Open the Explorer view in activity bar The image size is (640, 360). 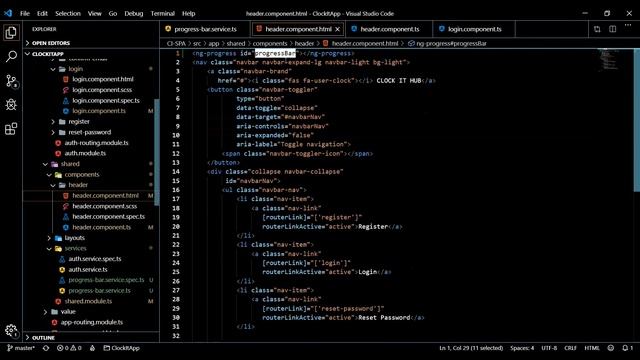(11, 32)
